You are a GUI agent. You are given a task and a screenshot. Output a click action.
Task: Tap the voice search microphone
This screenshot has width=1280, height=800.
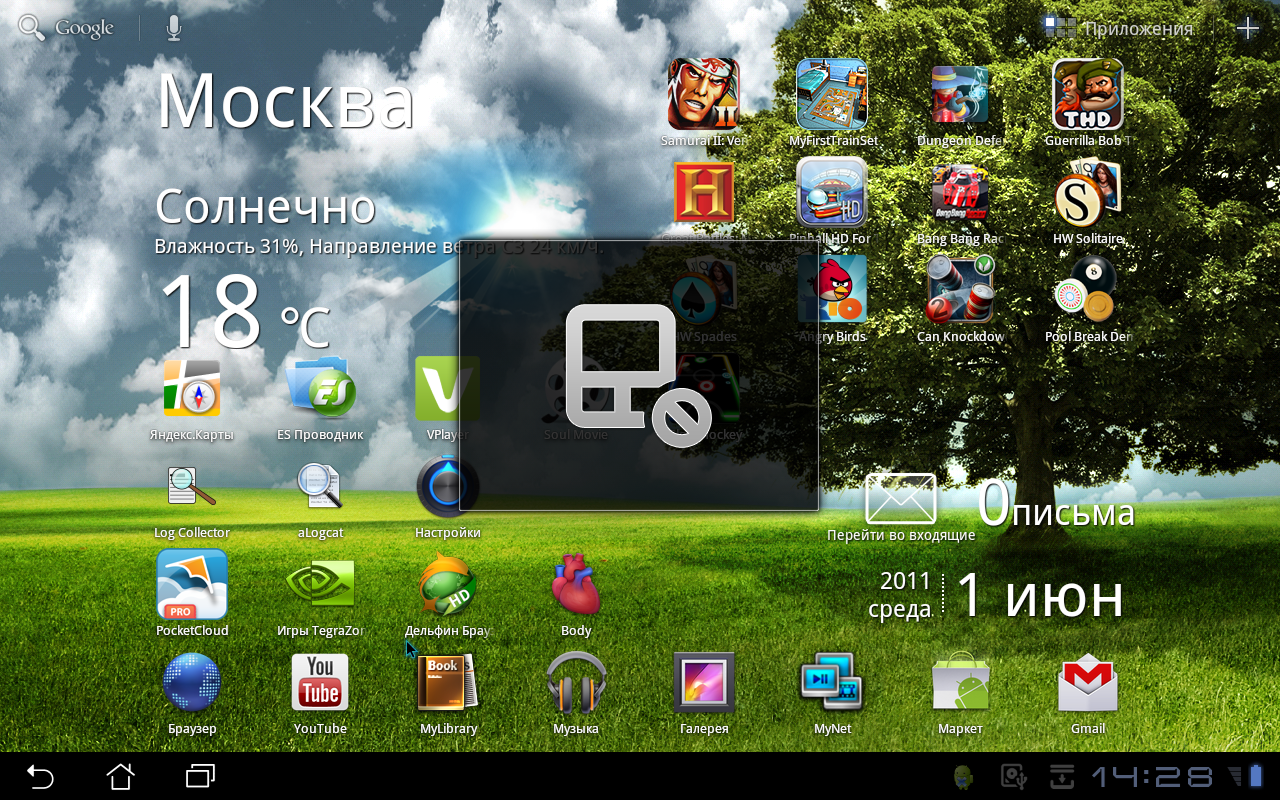tap(174, 28)
